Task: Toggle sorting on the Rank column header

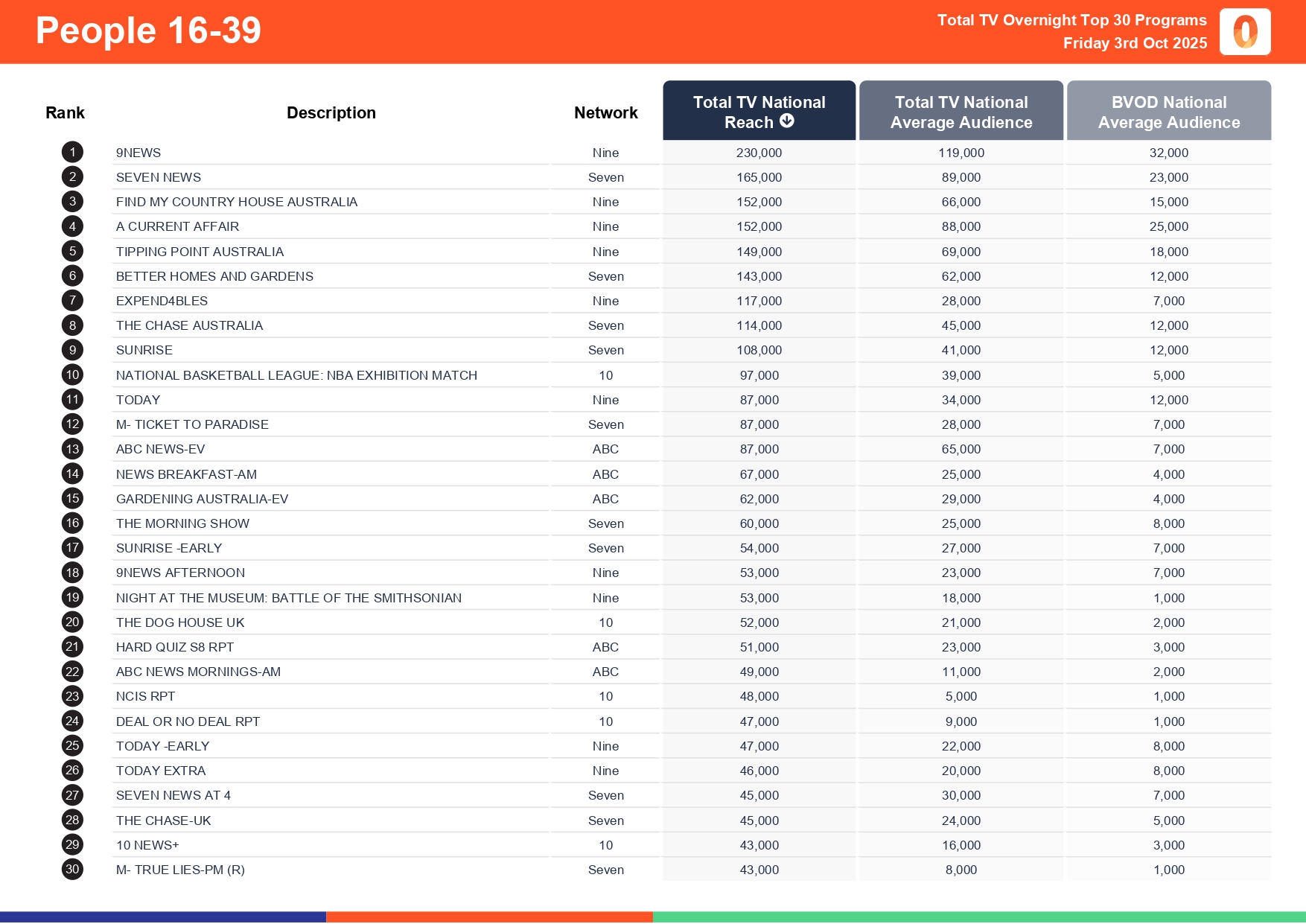Action: click(x=65, y=112)
